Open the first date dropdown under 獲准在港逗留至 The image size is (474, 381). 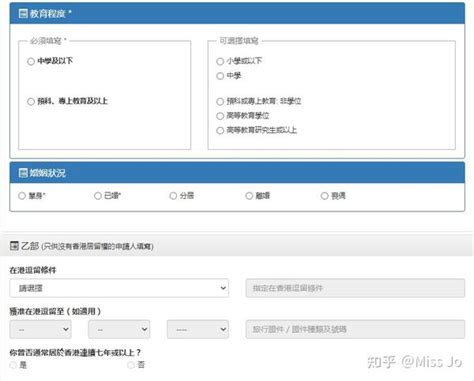[x=41, y=329]
